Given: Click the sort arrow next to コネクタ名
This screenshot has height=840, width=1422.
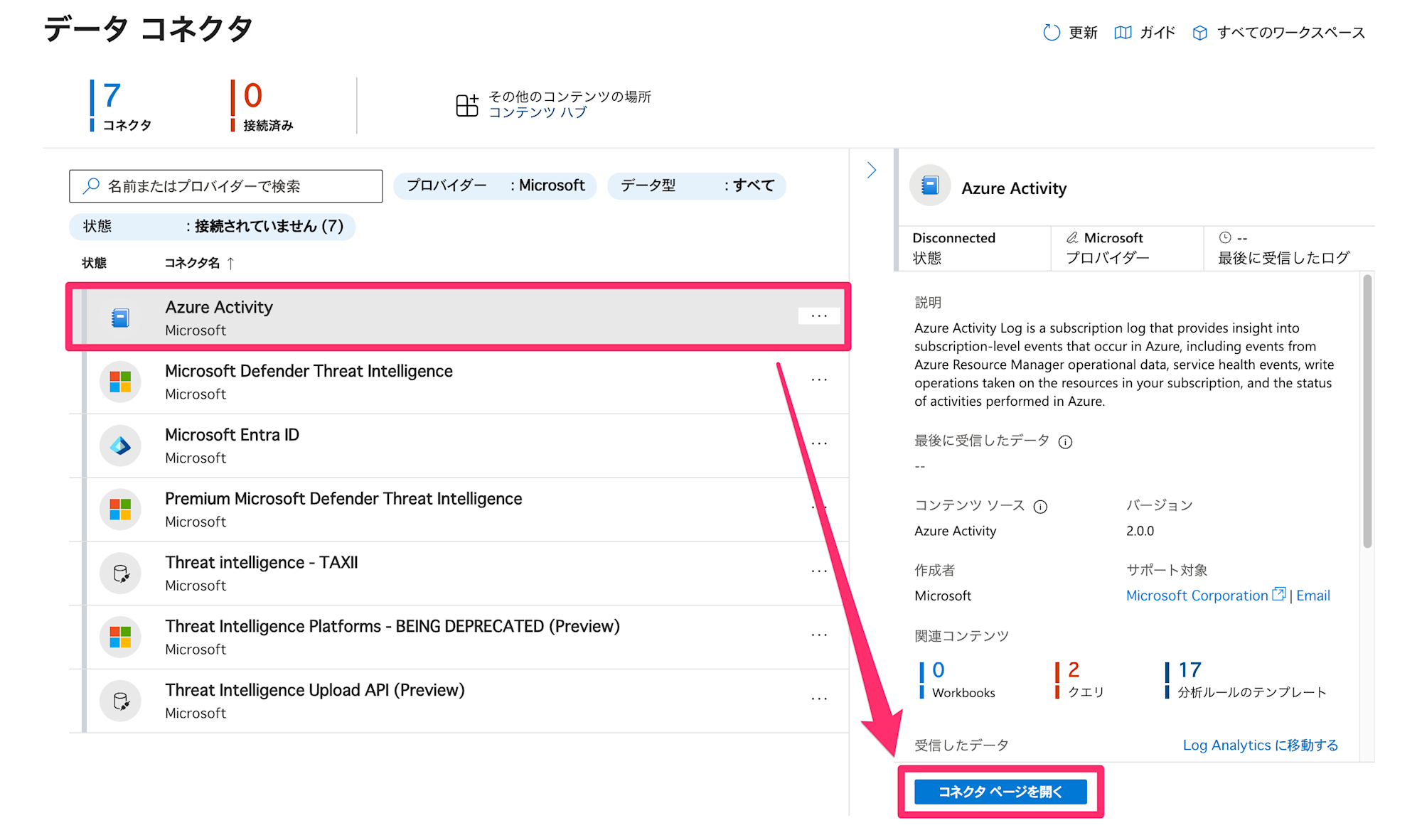Looking at the screenshot, I should pos(230,263).
